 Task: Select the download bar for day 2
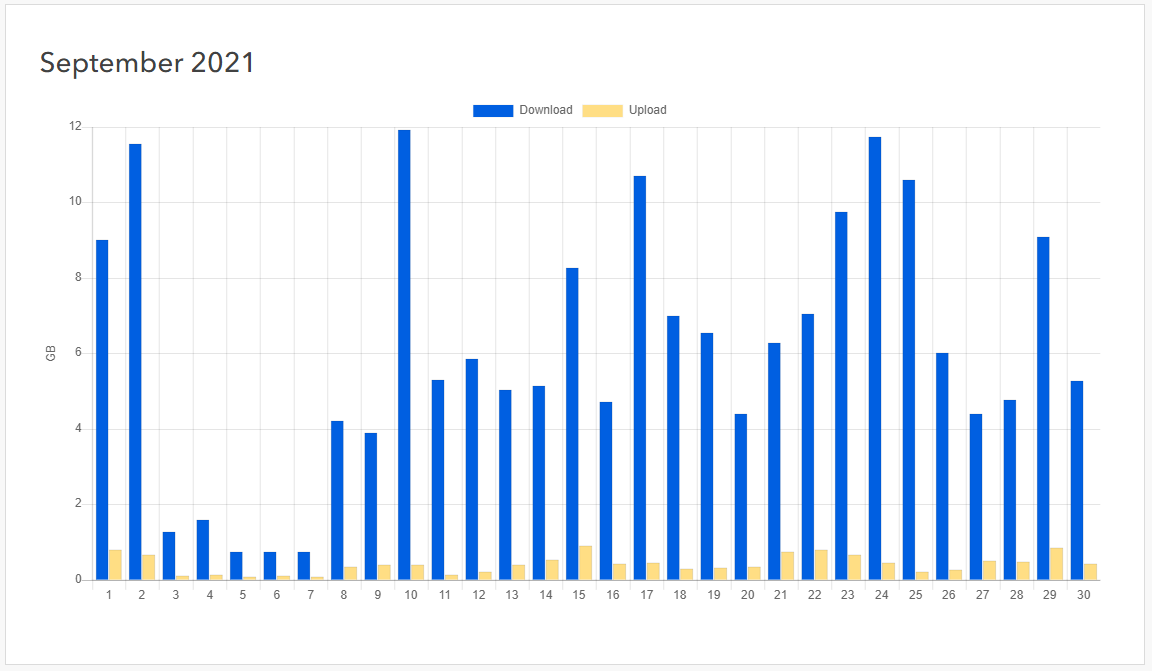pyautogui.click(x=135, y=362)
